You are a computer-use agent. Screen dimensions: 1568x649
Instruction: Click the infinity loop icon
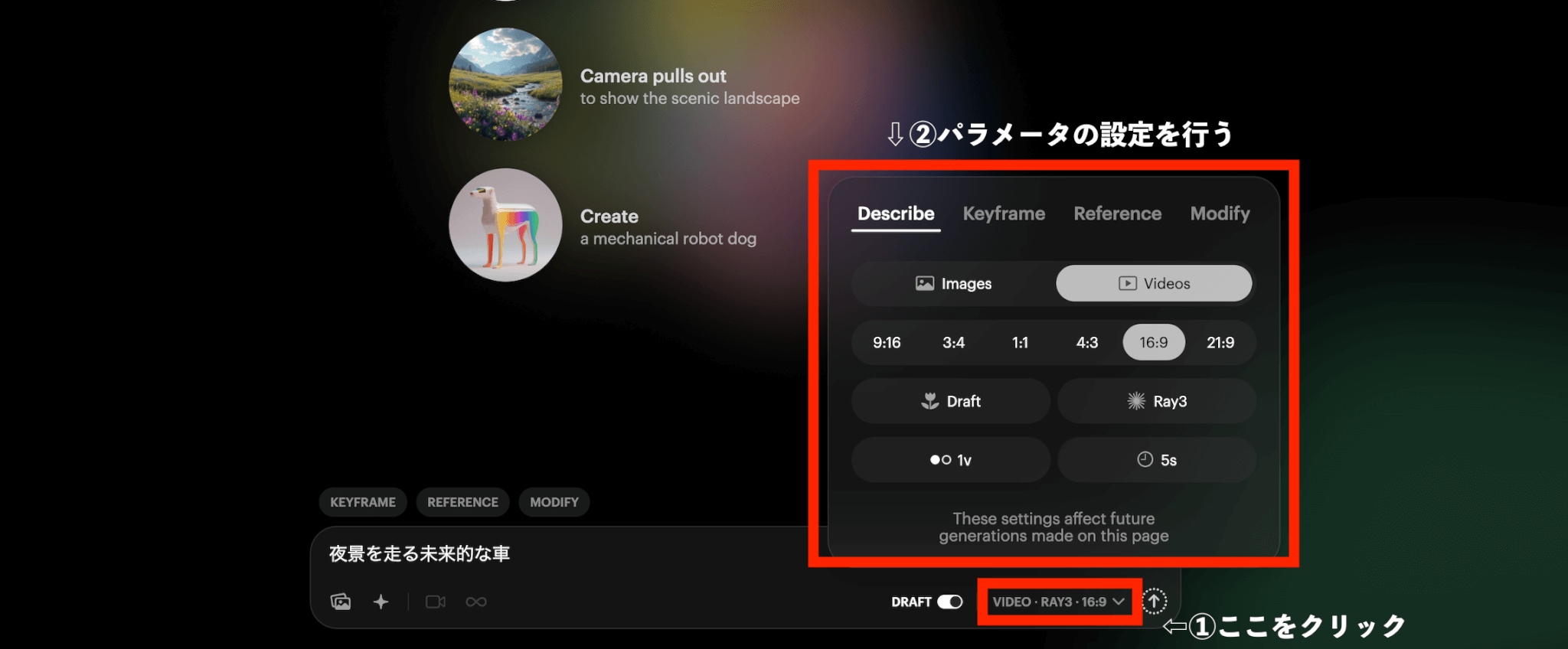pyautogui.click(x=476, y=602)
